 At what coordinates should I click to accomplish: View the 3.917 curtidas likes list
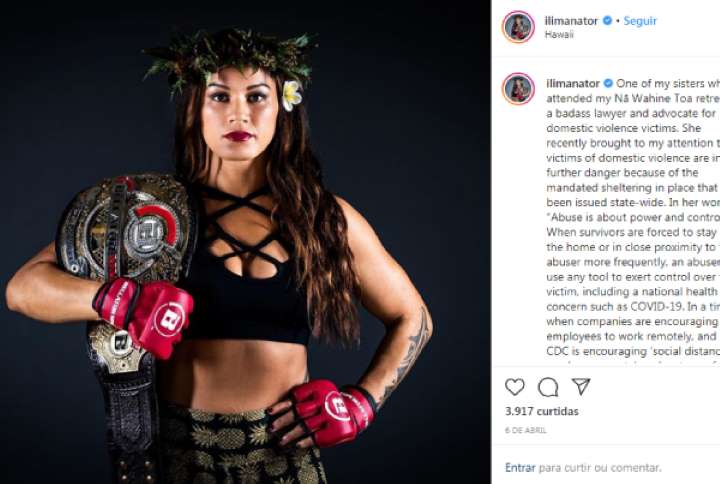(542, 411)
